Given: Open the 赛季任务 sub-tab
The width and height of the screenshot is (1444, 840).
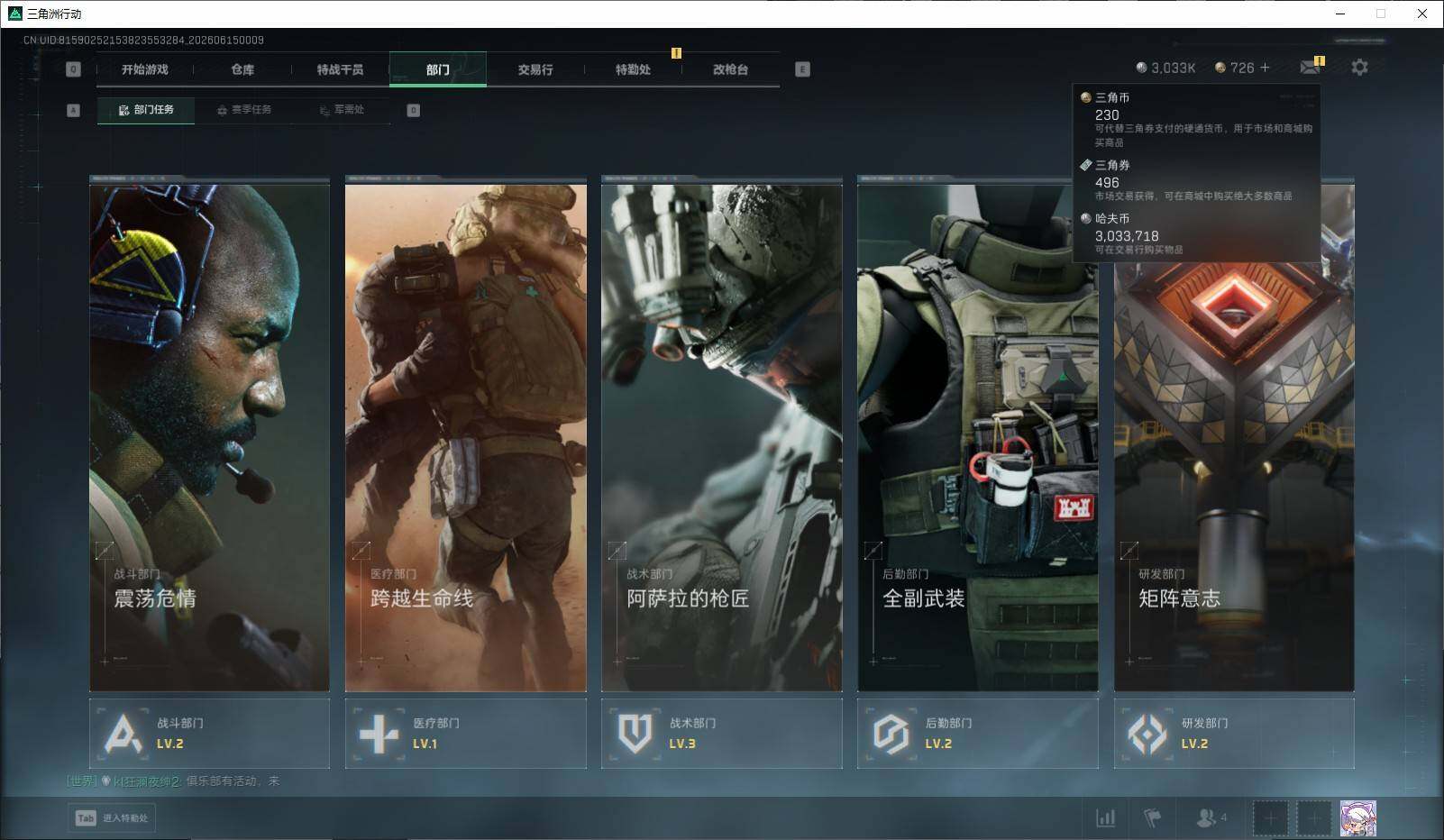Looking at the screenshot, I should click(243, 110).
